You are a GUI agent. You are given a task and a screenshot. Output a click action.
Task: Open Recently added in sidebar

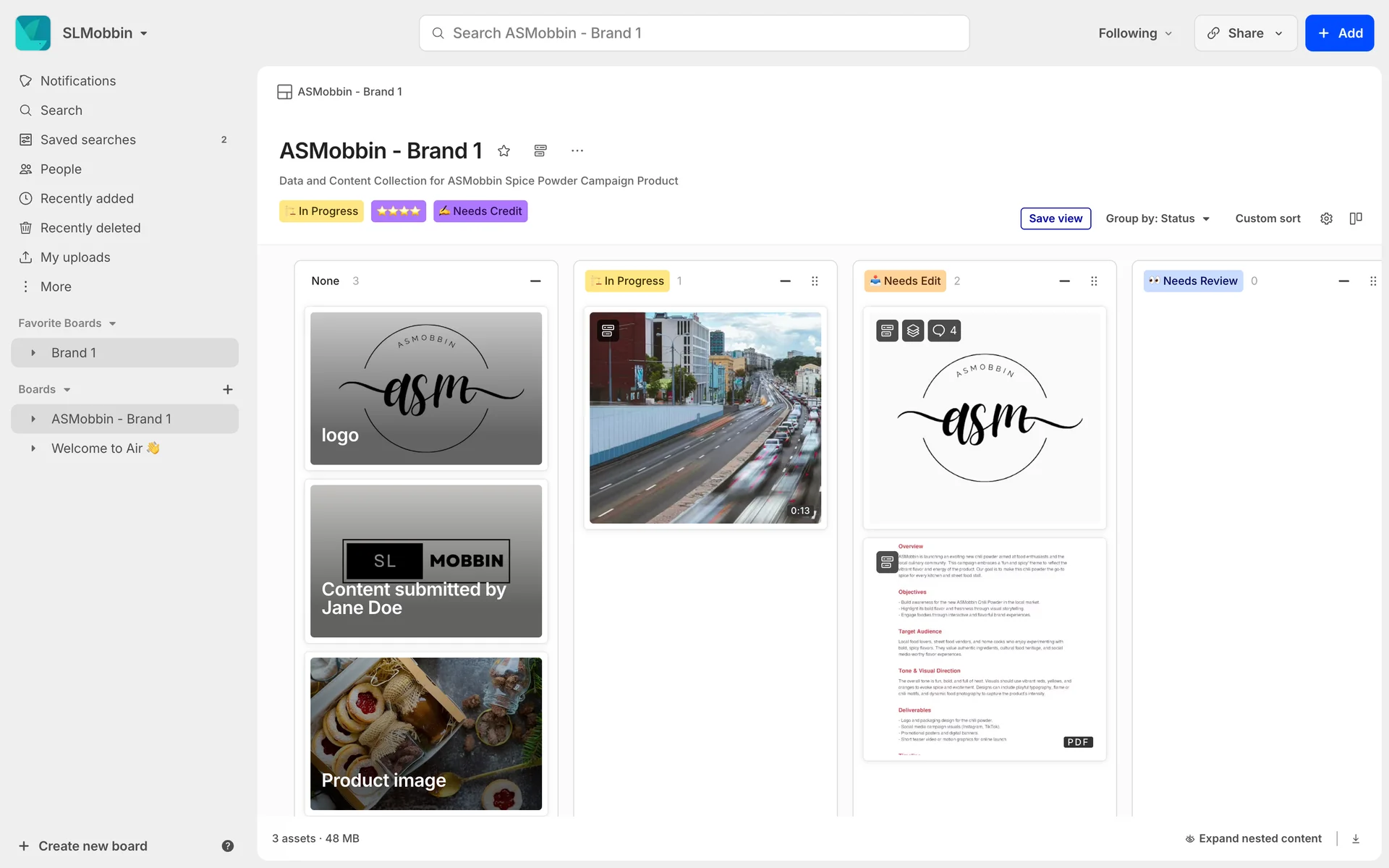coord(87,198)
